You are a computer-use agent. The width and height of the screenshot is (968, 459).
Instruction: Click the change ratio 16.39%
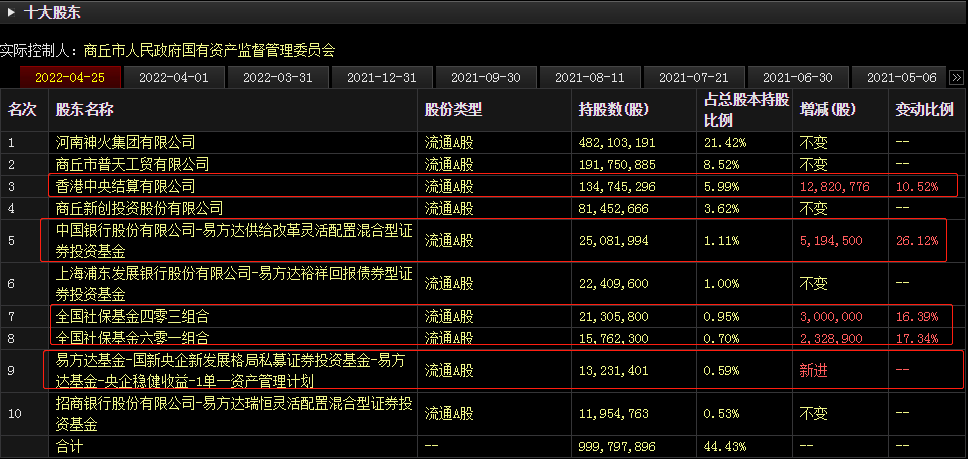tap(917, 317)
